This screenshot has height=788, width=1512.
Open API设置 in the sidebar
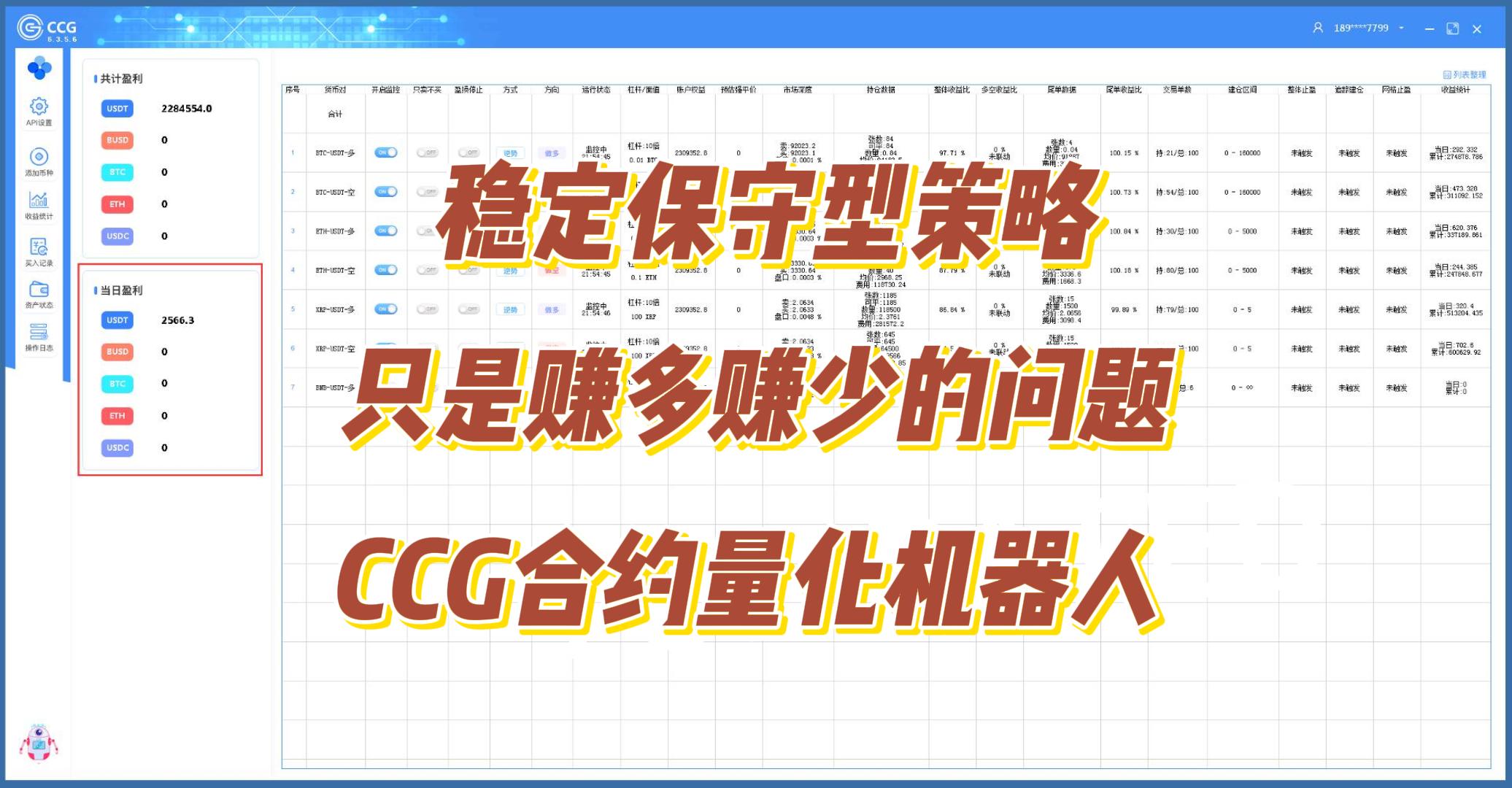pyautogui.click(x=39, y=110)
